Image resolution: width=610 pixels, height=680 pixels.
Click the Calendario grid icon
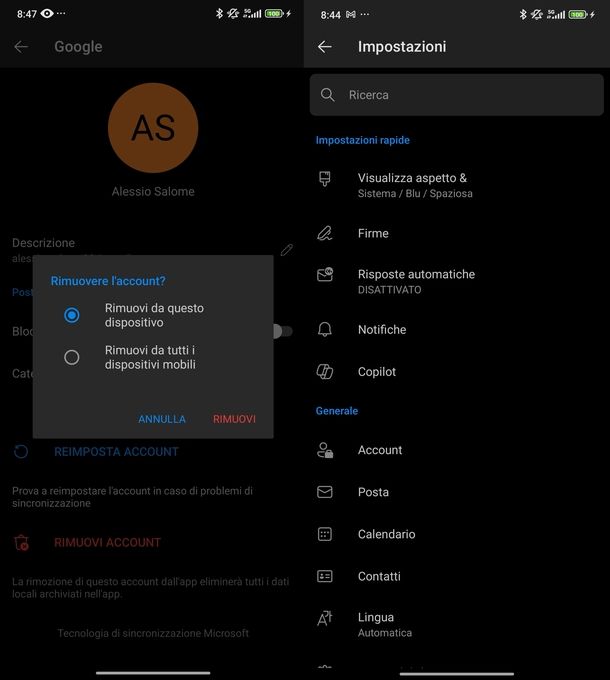click(325, 534)
